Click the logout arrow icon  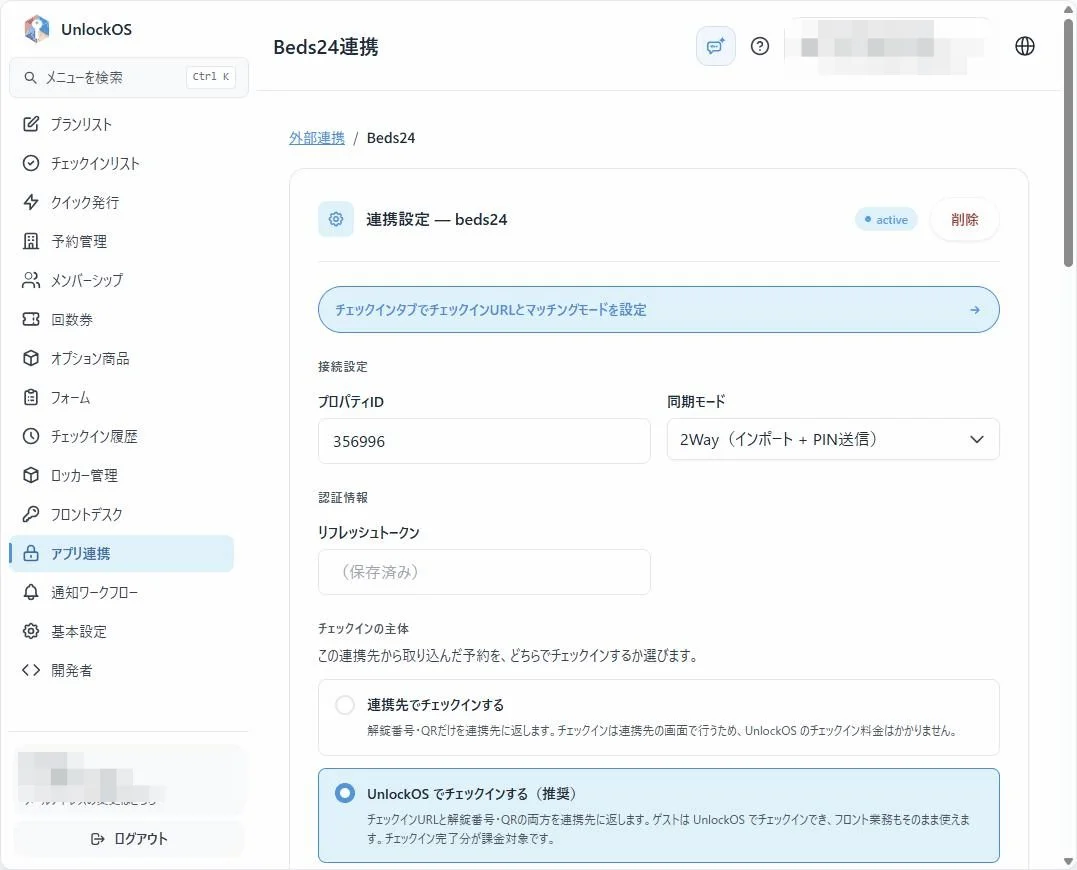point(98,838)
